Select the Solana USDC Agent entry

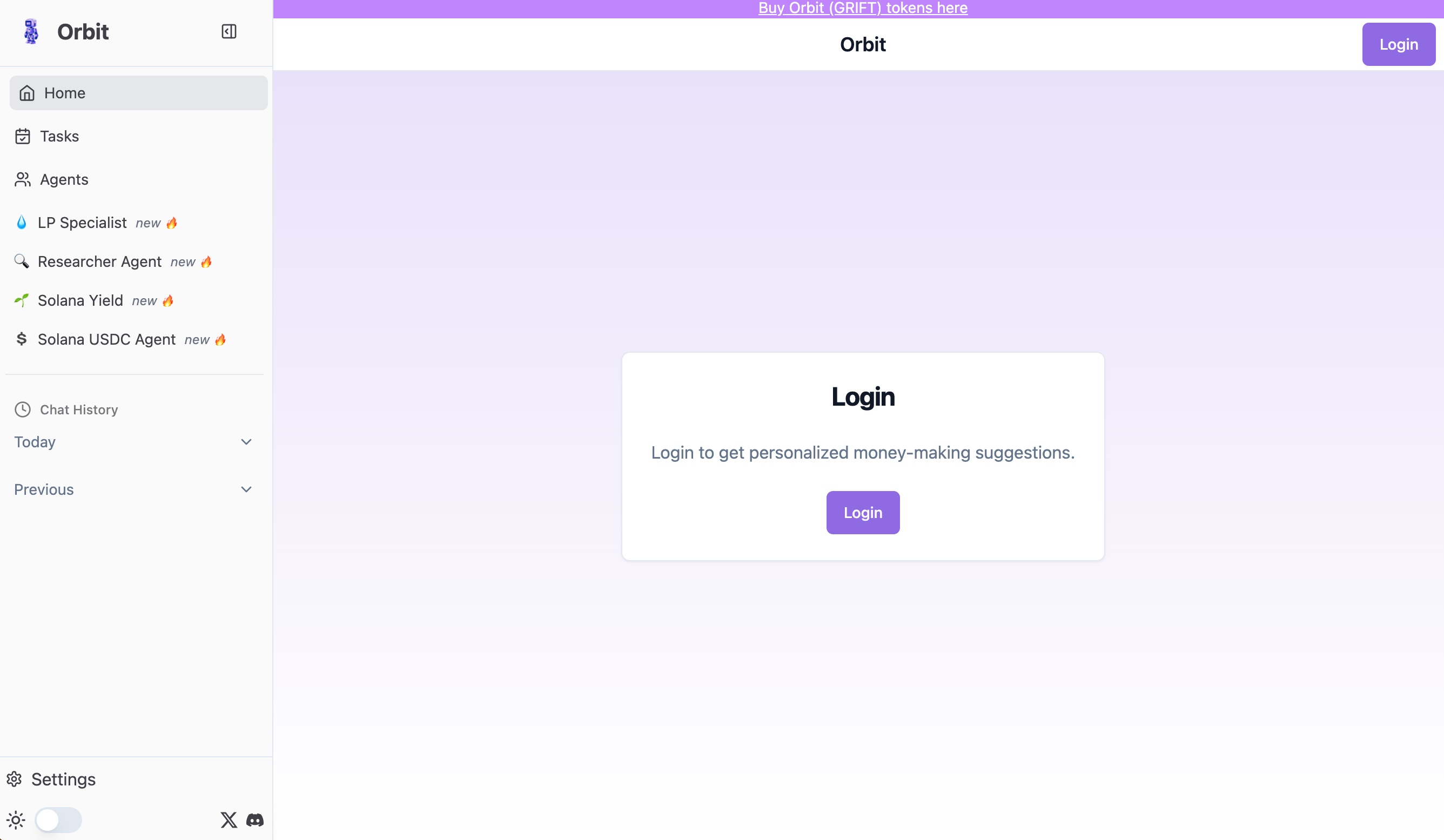120,339
